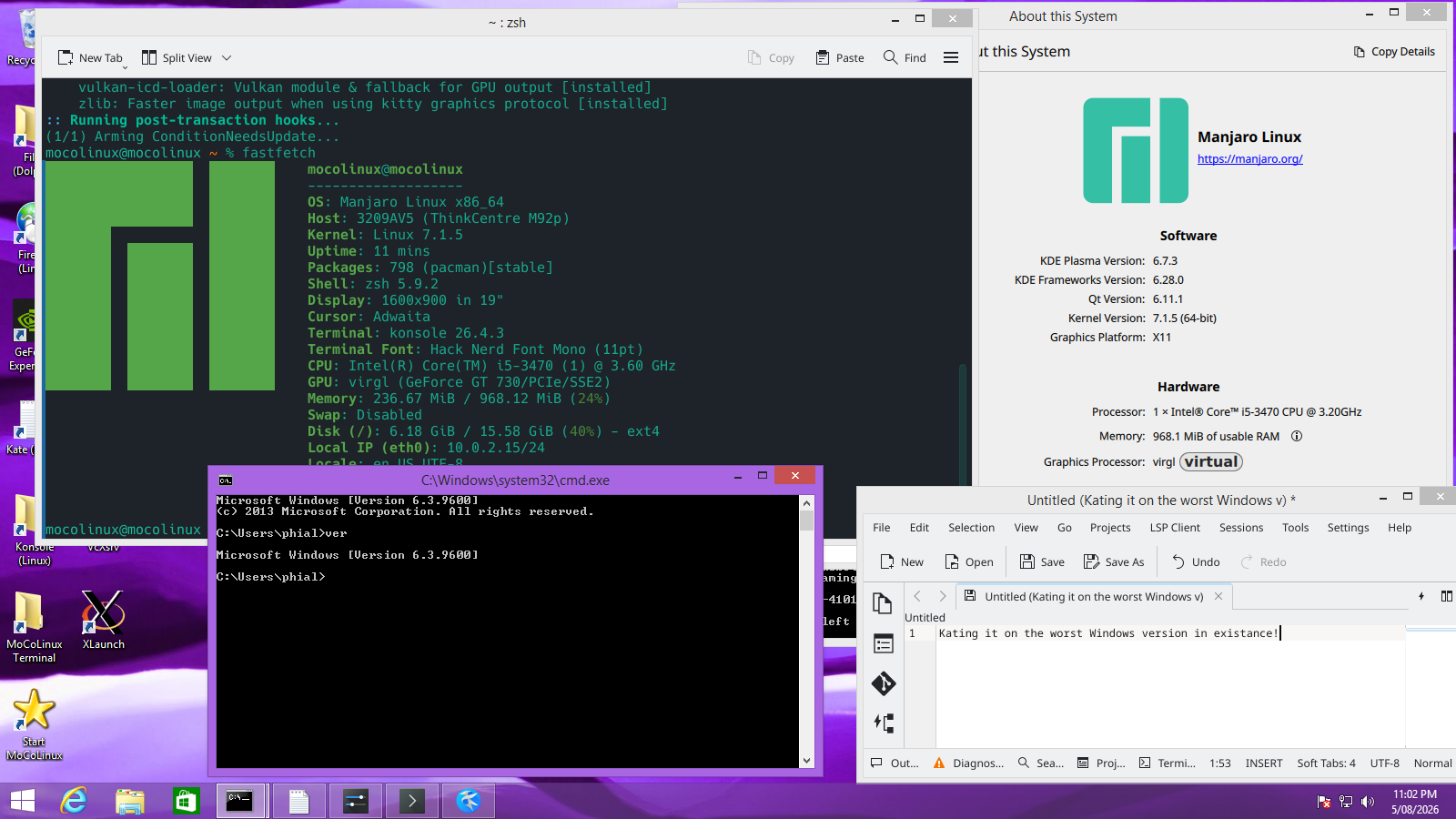Viewport: 1456px width, 819px height.
Task: Go to next tab arrow in Kate
Action: [x=943, y=596]
